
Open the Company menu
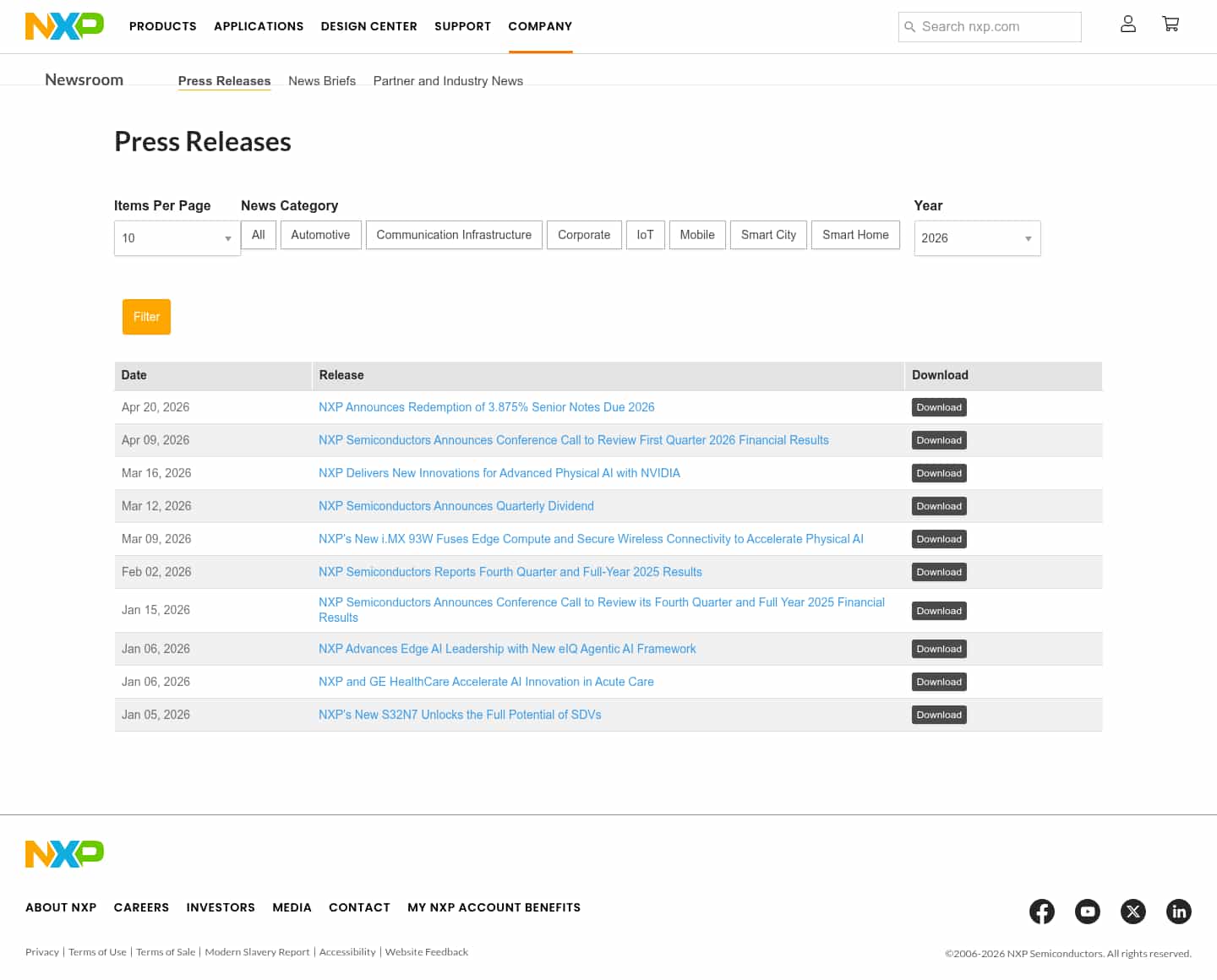540,26
